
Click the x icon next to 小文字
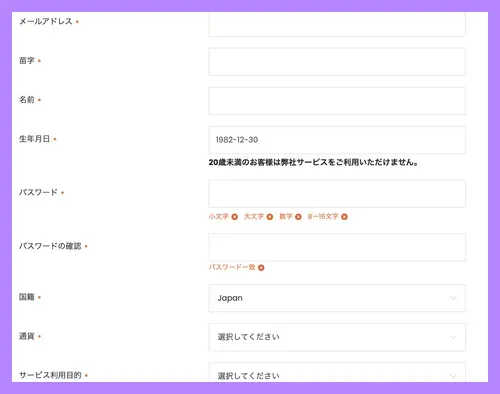(235, 217)
